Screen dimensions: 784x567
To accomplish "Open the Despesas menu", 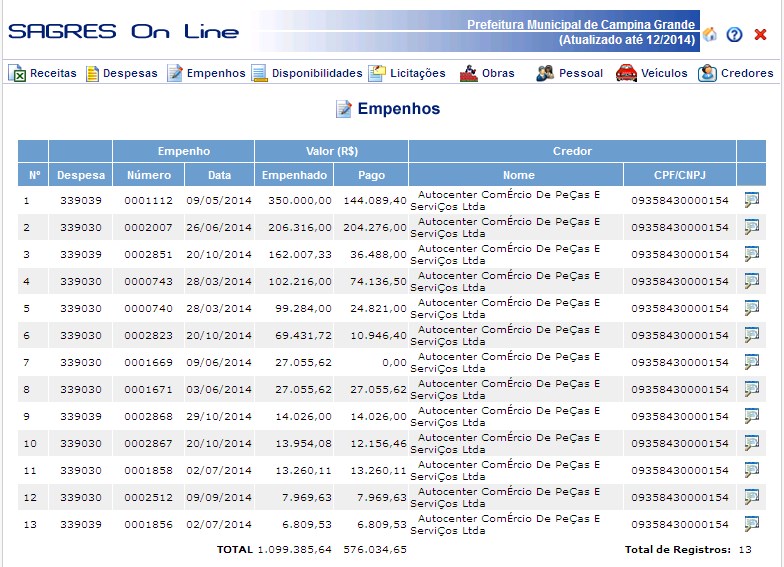I will [x=130, y=74].
